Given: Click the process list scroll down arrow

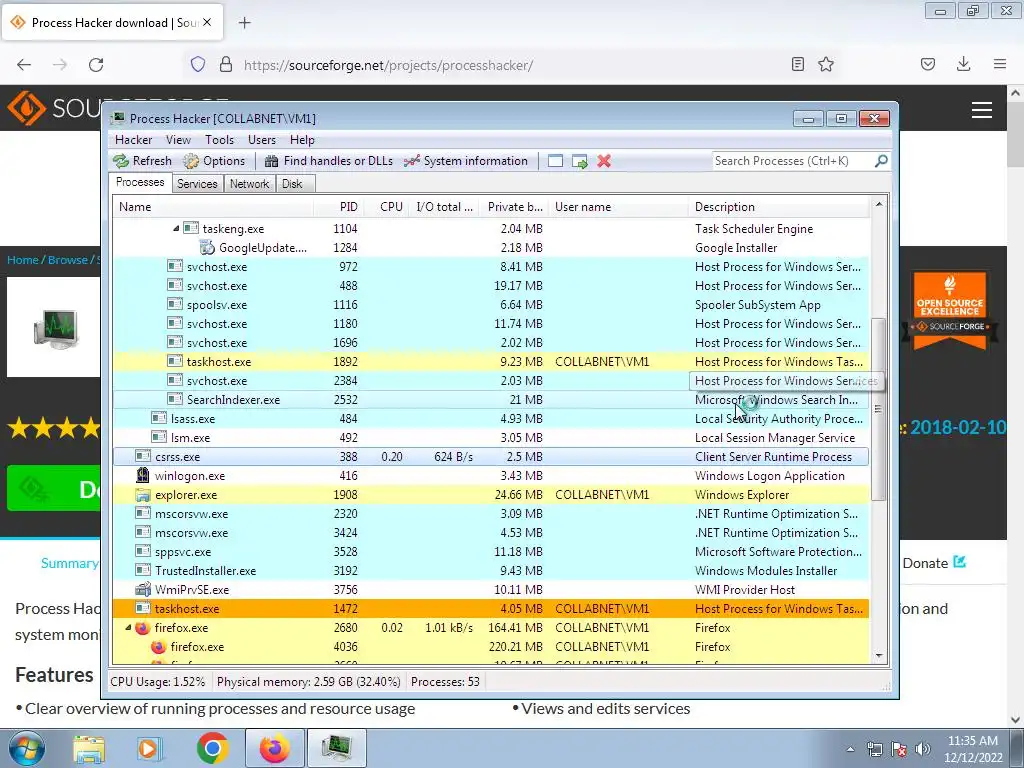Looking at the screenshot, I should tap(879, 656).
